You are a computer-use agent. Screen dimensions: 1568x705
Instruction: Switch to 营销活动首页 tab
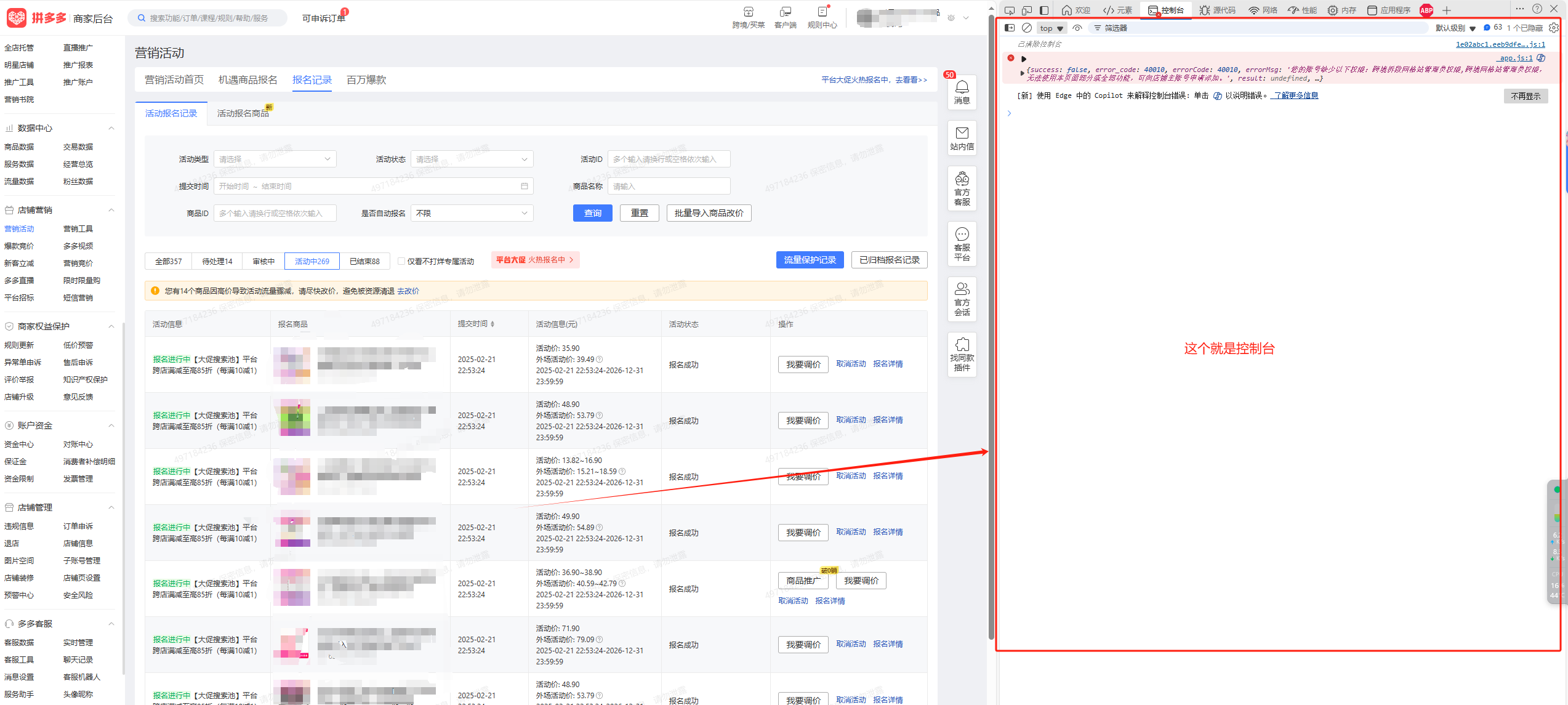[x=174, y=80]
